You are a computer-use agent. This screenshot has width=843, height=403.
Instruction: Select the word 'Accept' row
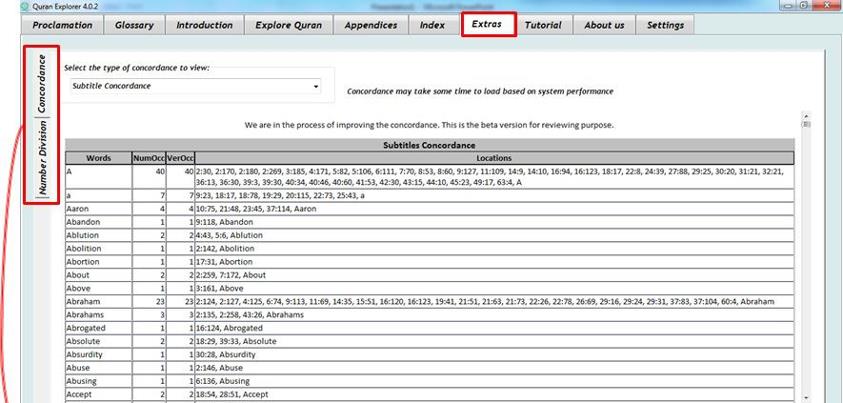[430, 394]
